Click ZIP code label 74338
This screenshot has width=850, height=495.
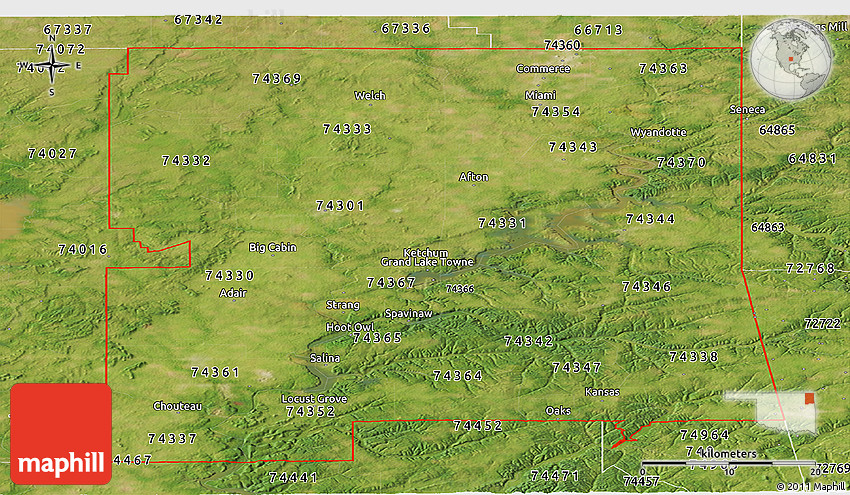tap(693, 356)
